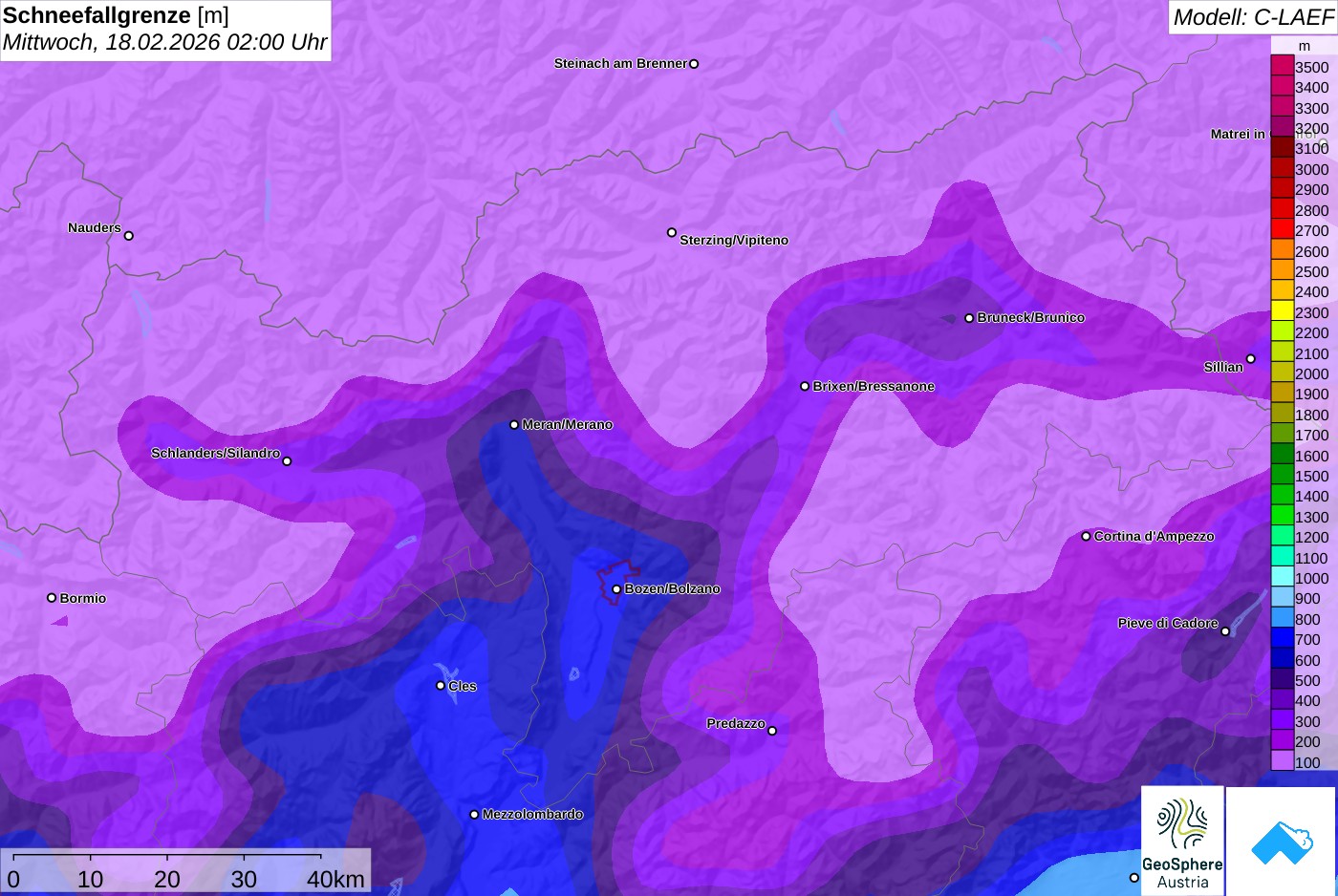Click the date "Mittwoch, 18.02.2026 02:00 Uhr"
Image resolution: width=1338 pixels, height=896 pixels.
164,43
